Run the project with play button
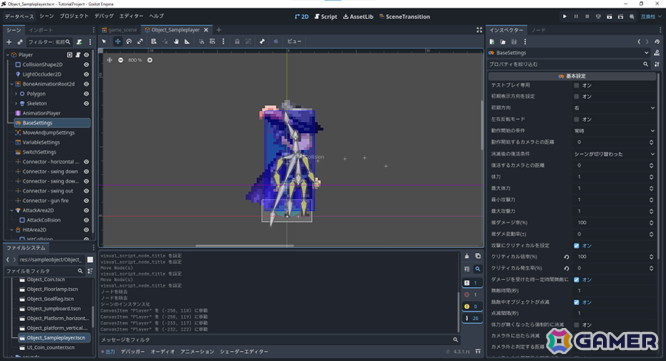 [564, 17]
